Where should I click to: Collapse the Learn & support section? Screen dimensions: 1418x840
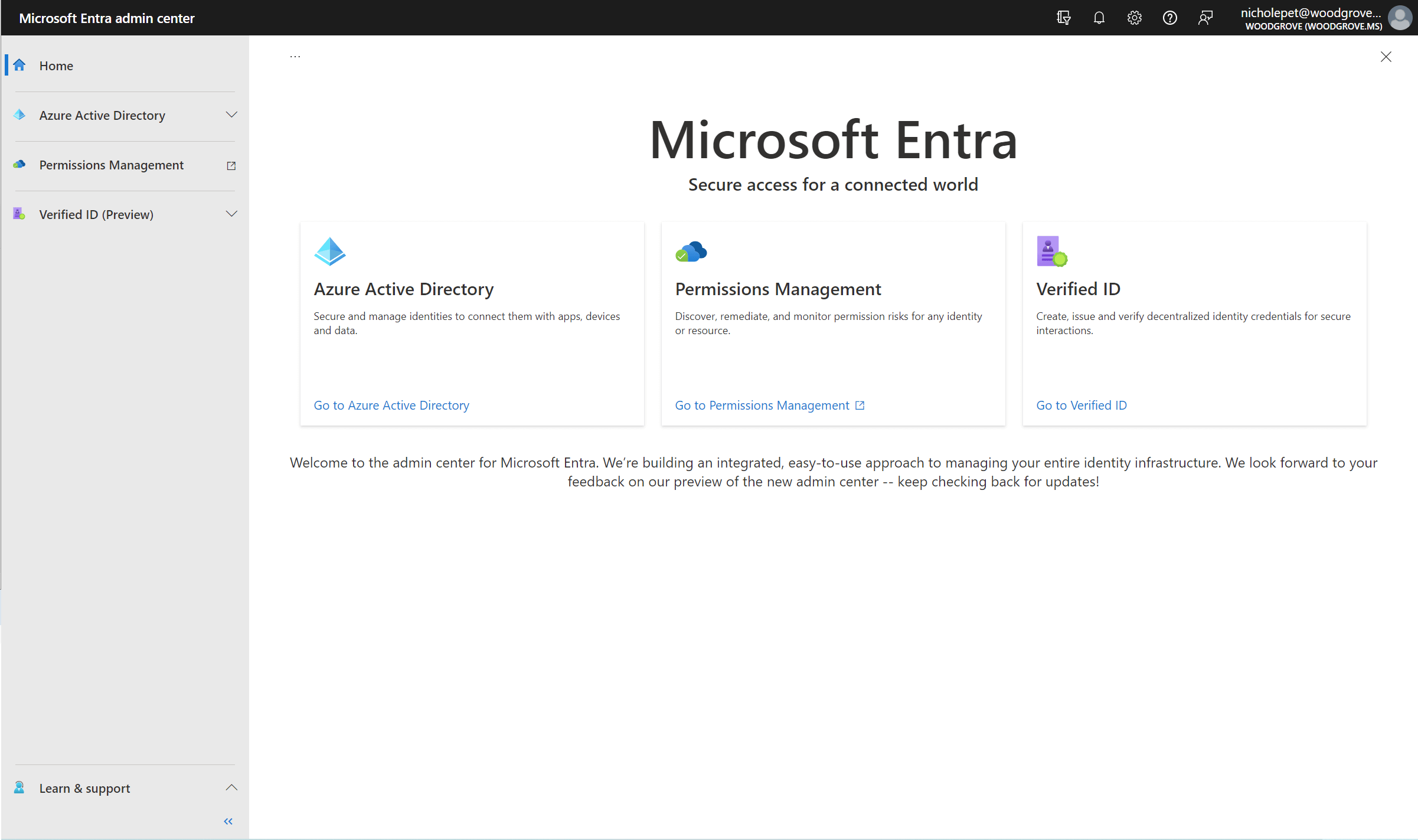coord(231,787)
